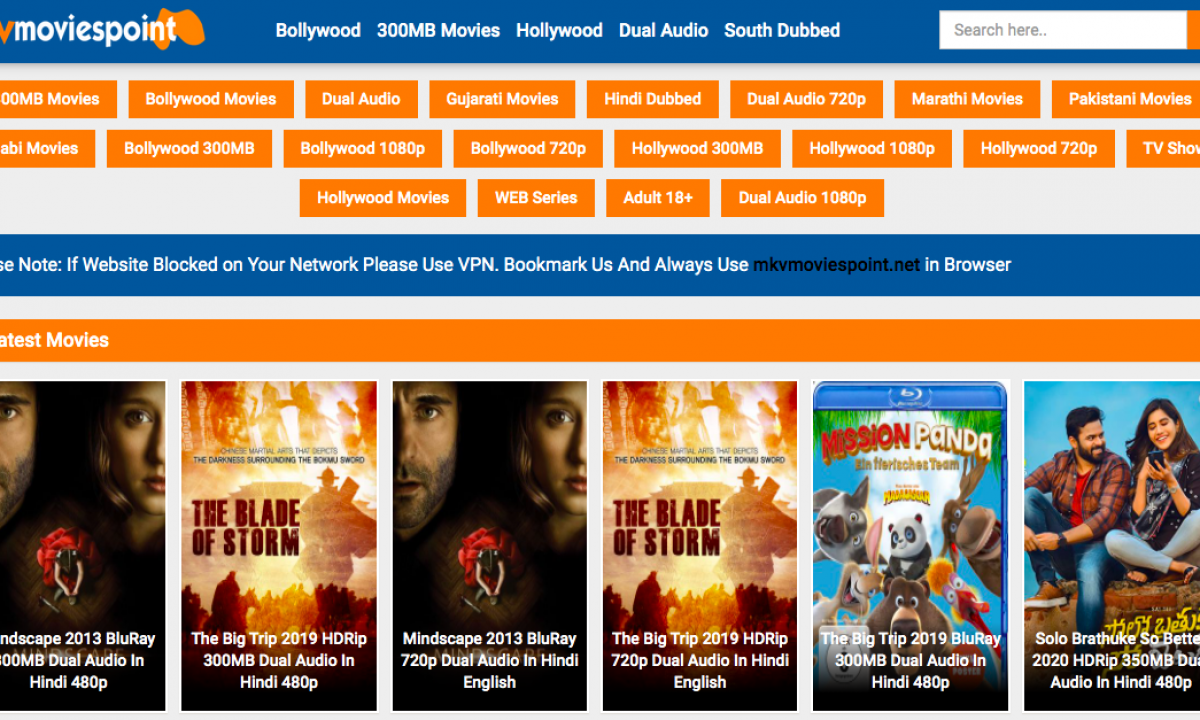The width and height of the screenshot is (1200, 720).
Task: Select 300MB Movies in the top navigation bar
Action: pos(438,30)
